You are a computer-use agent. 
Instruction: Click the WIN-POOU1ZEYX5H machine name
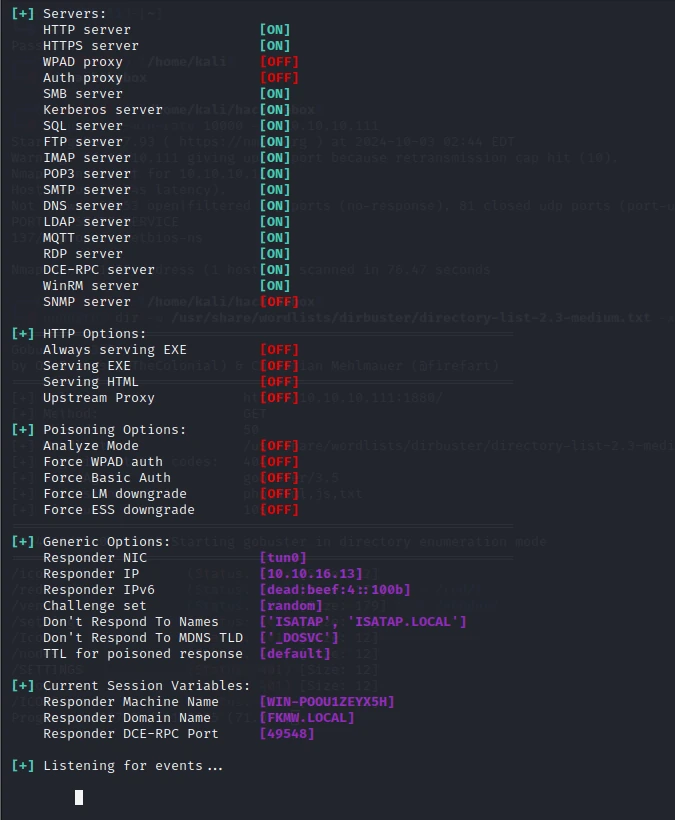pyautogui.click(x=327, y=702)
